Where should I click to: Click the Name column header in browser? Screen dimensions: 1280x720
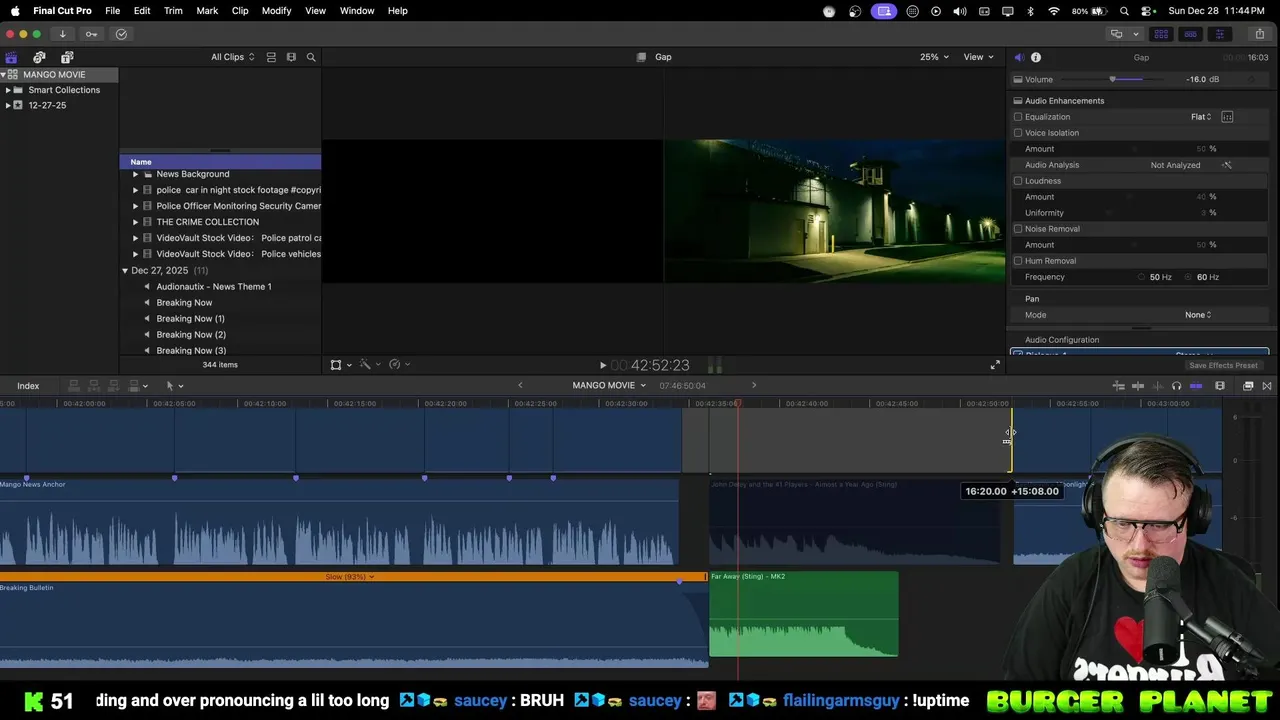[220, 162]
